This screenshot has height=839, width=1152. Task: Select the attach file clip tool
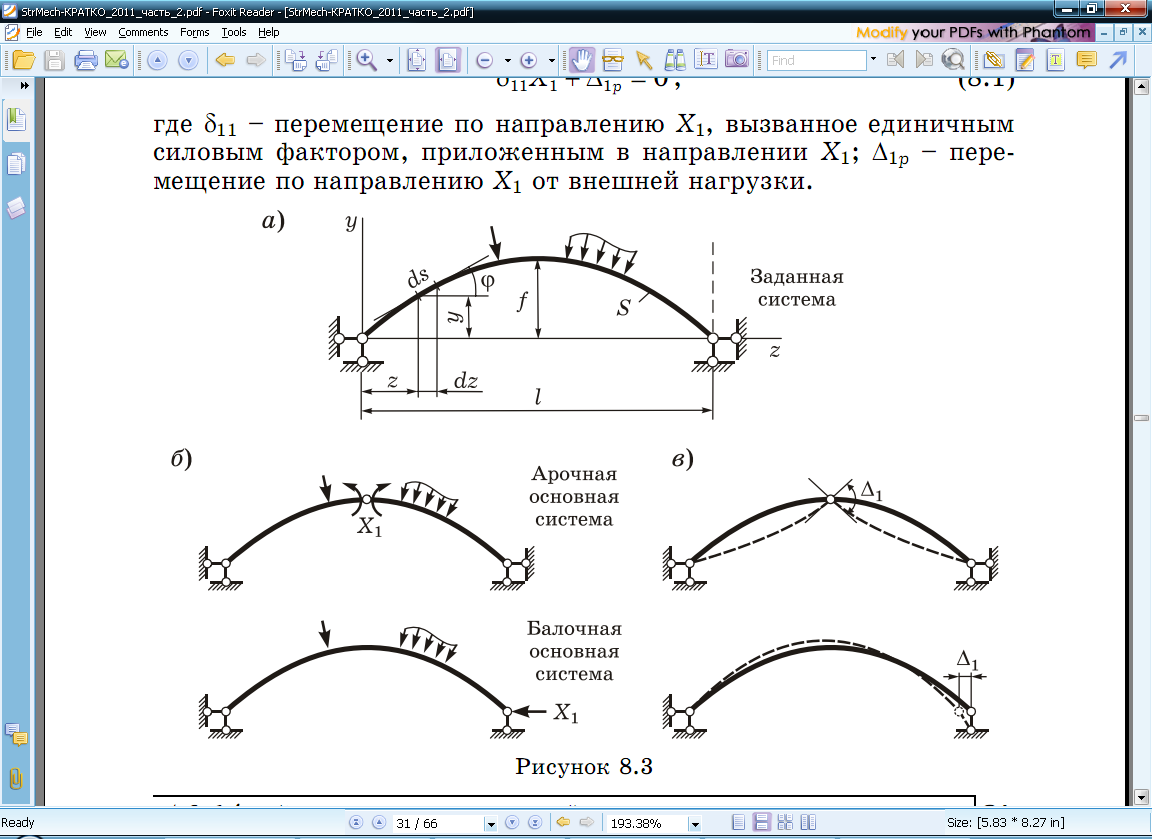tap(994, 60)
